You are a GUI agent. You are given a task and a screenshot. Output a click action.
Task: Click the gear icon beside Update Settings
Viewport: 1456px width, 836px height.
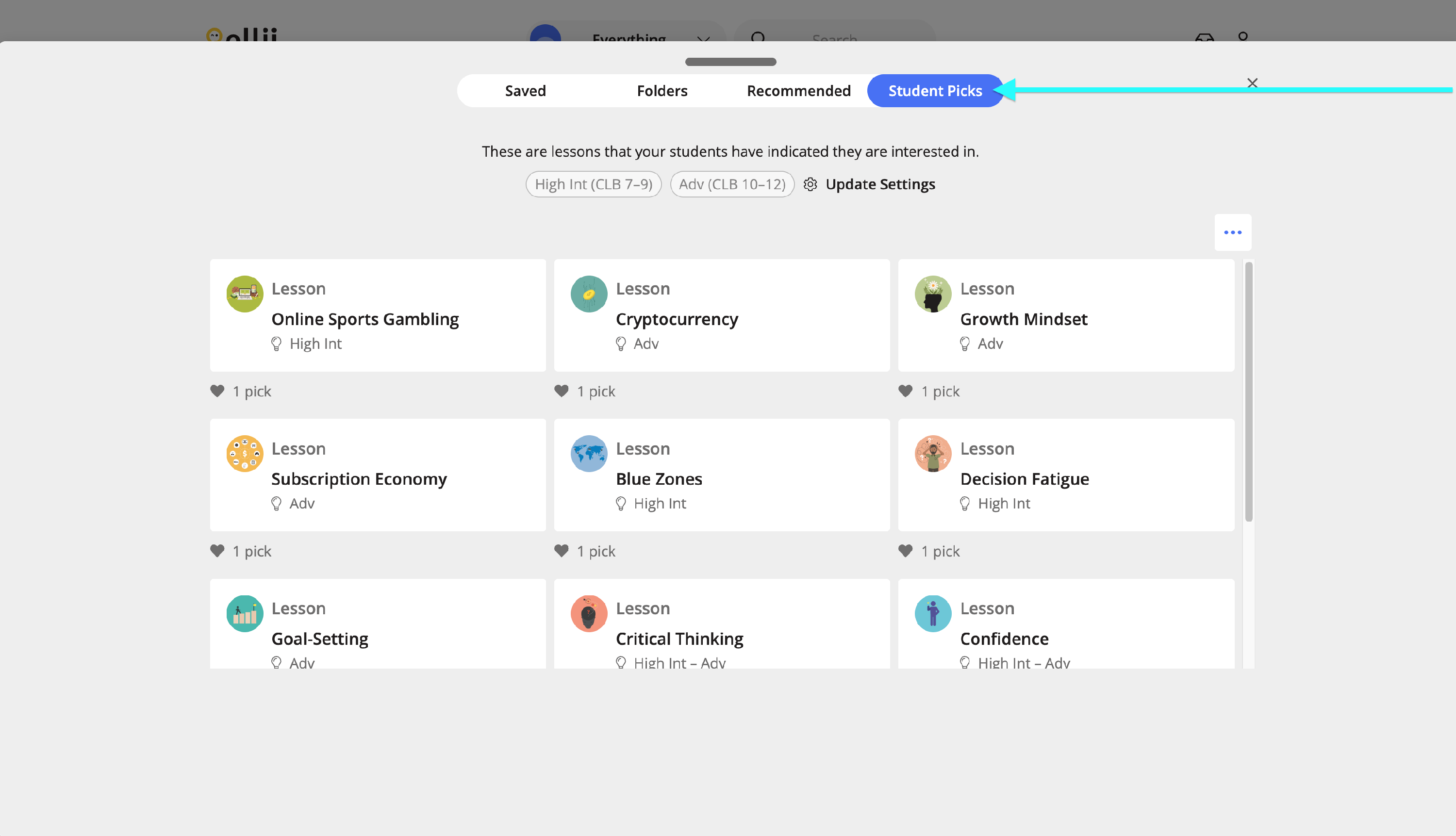point(810,184)
